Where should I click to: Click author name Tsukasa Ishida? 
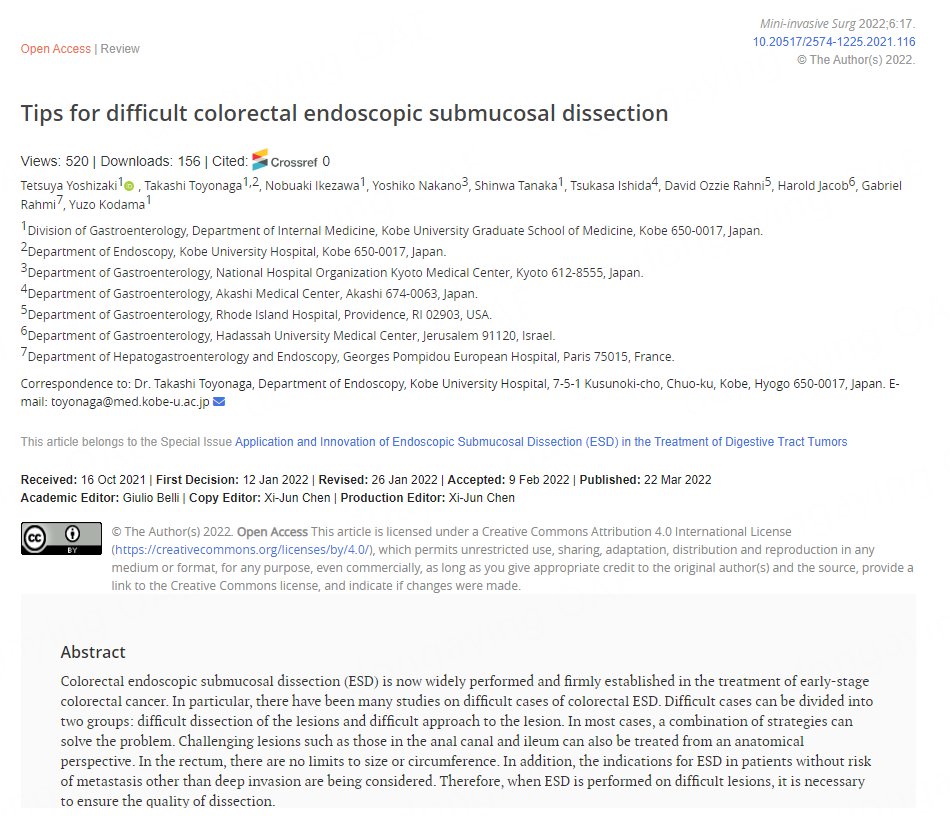(611, 185)
